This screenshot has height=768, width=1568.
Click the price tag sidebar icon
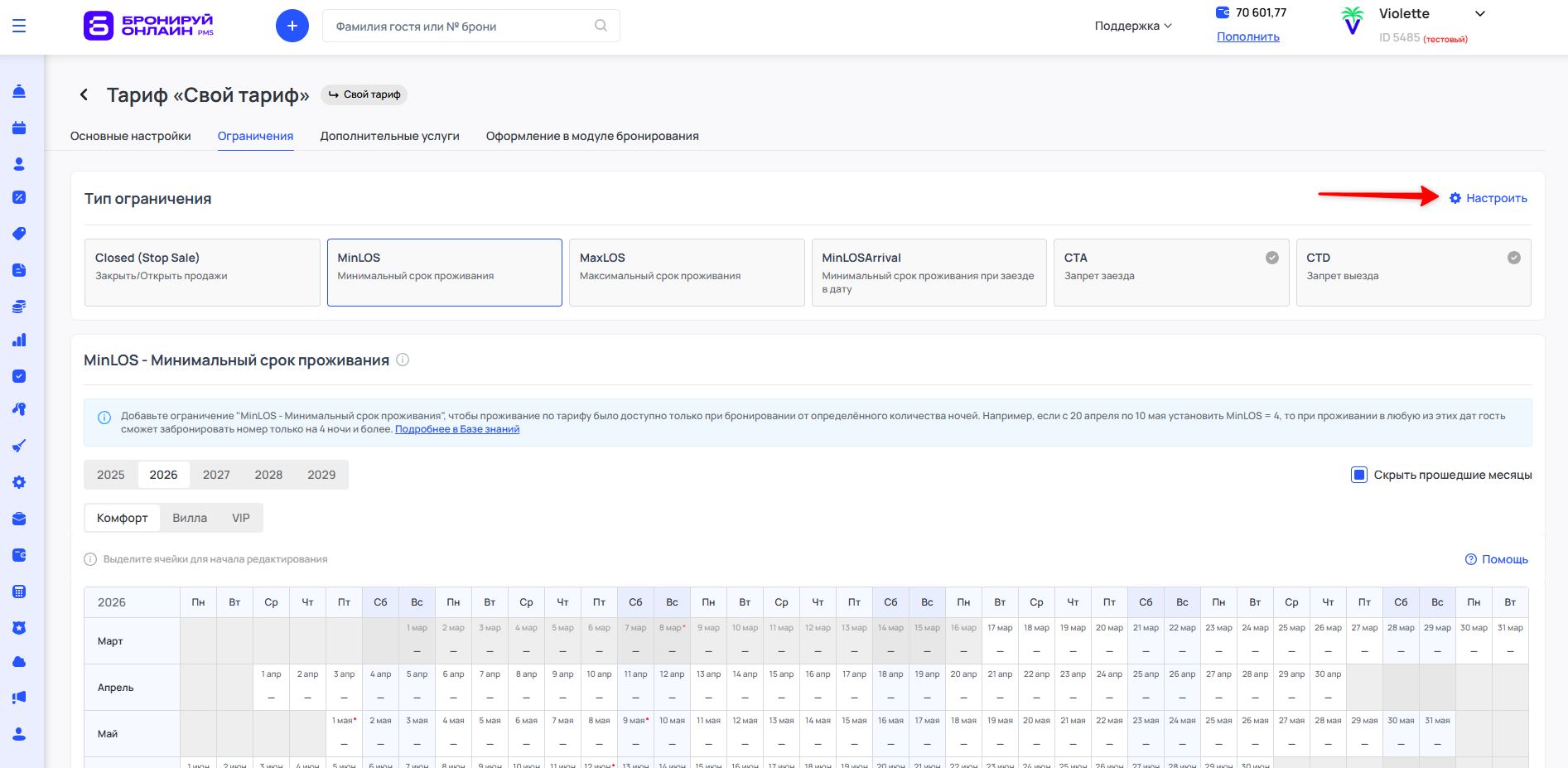click(19, 234)
